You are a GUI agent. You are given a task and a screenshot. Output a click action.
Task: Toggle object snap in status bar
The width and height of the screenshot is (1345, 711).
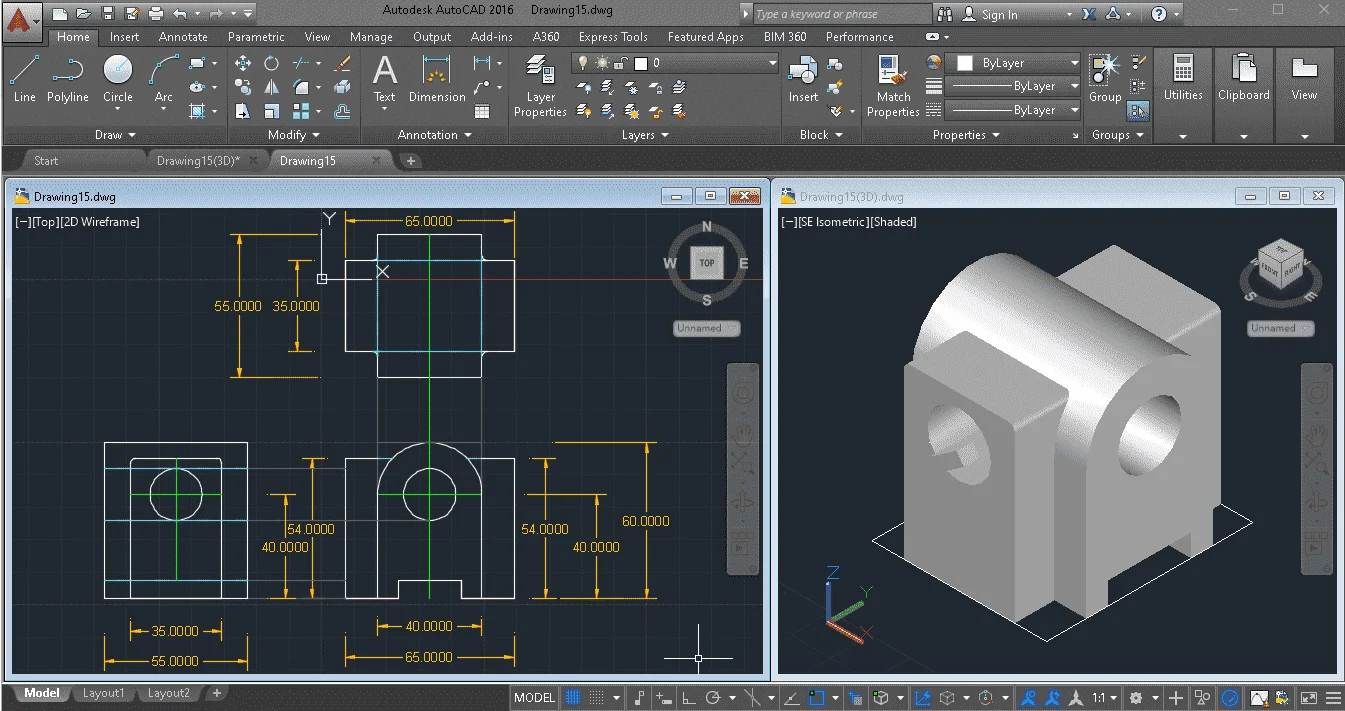[x=817, y=698]
